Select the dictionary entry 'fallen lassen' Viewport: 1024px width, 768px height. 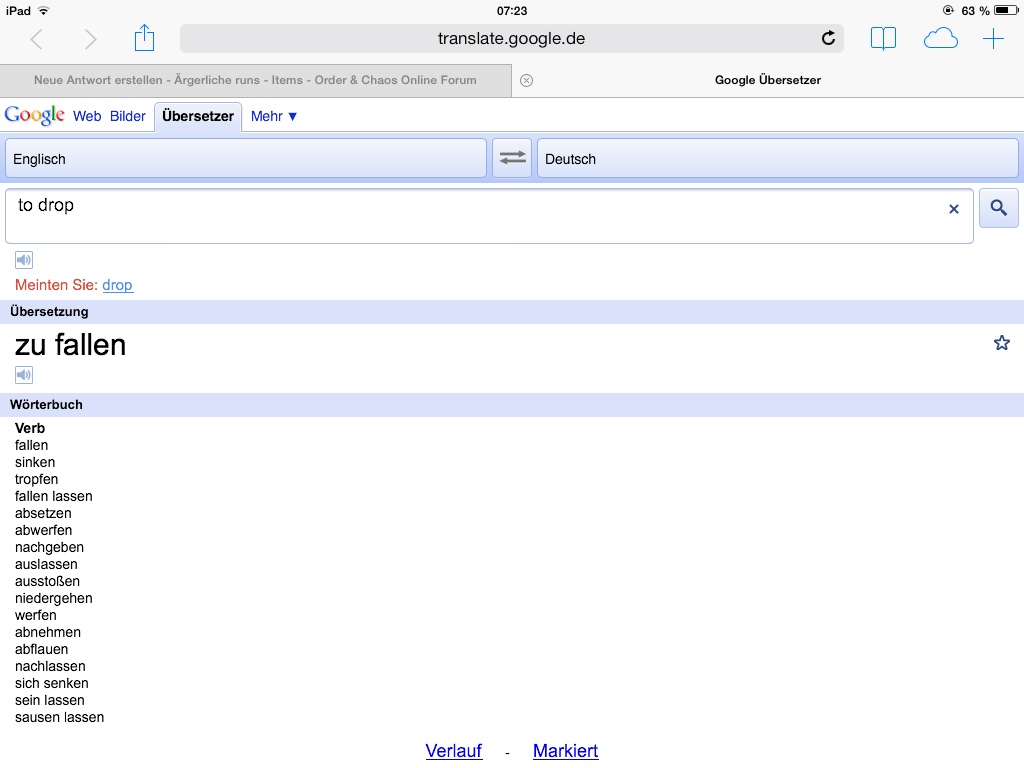[x=54, y=496]
